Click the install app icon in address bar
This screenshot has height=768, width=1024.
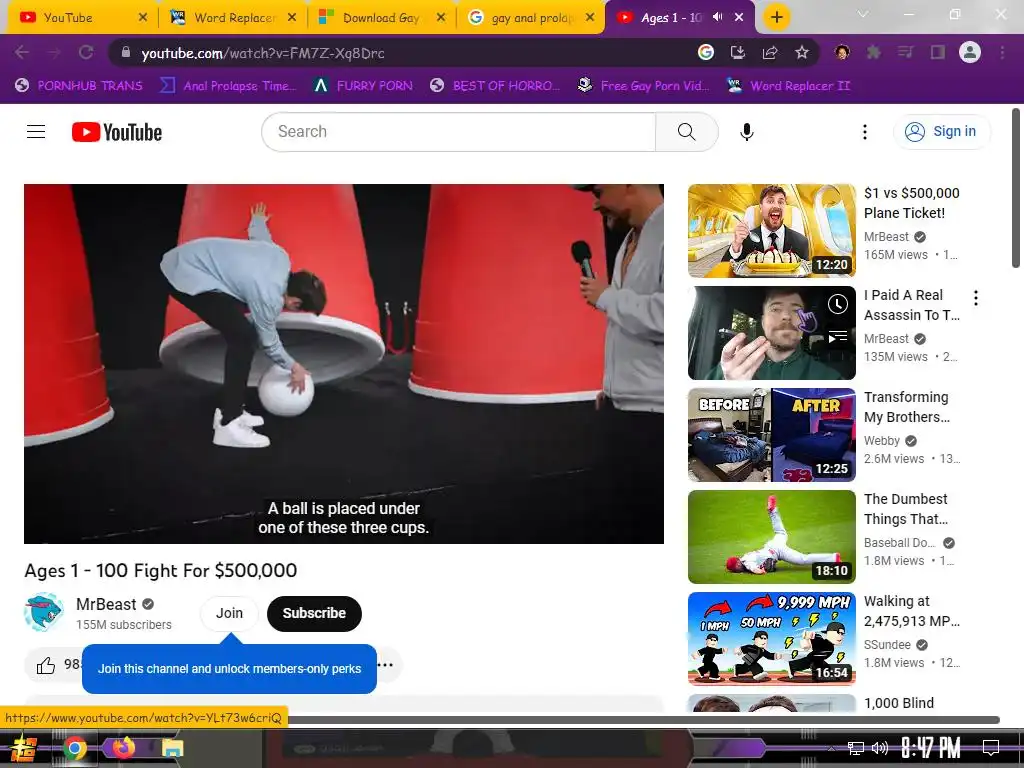737,52
